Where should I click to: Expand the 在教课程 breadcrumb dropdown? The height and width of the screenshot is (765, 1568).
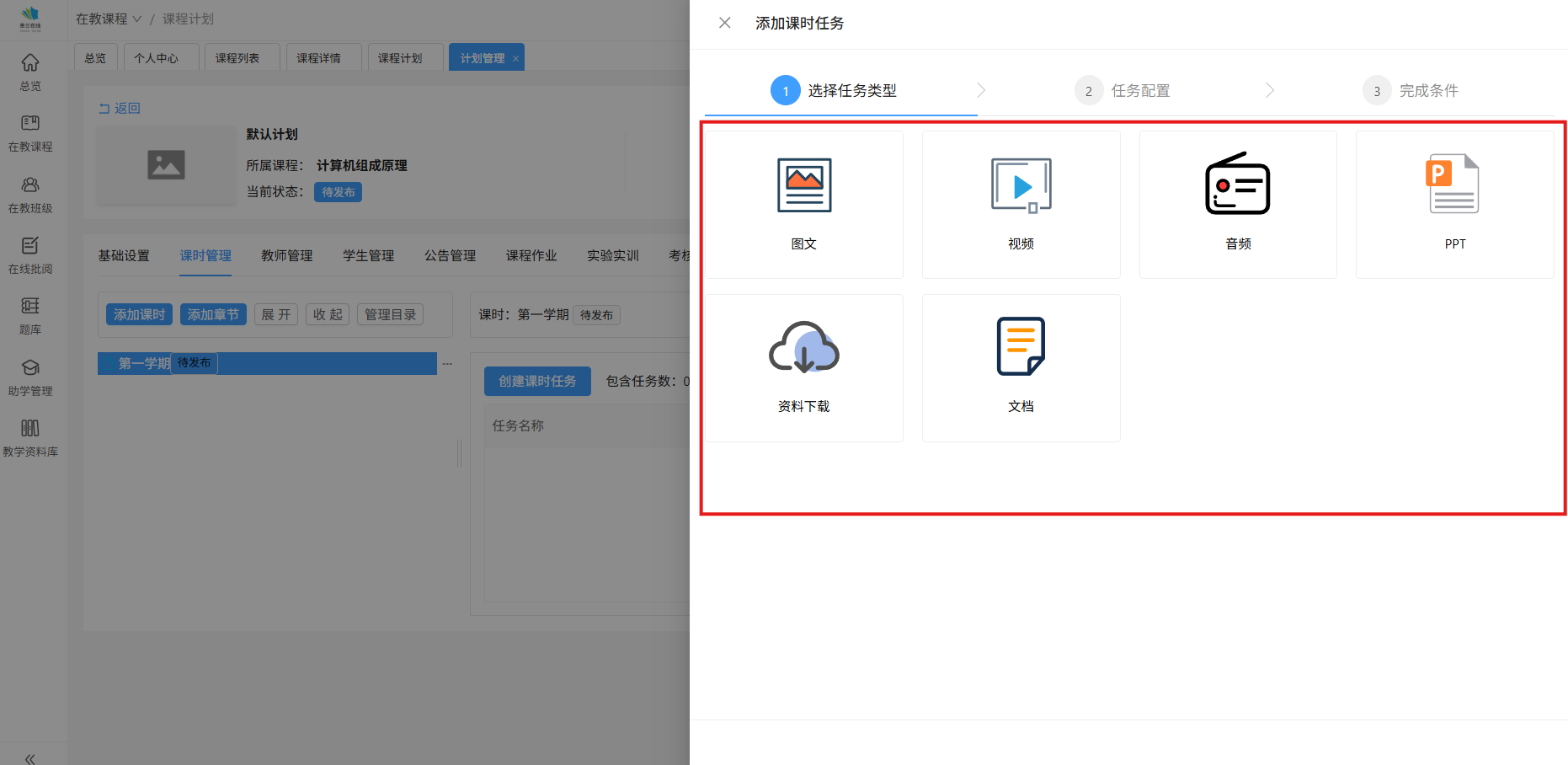109,19
